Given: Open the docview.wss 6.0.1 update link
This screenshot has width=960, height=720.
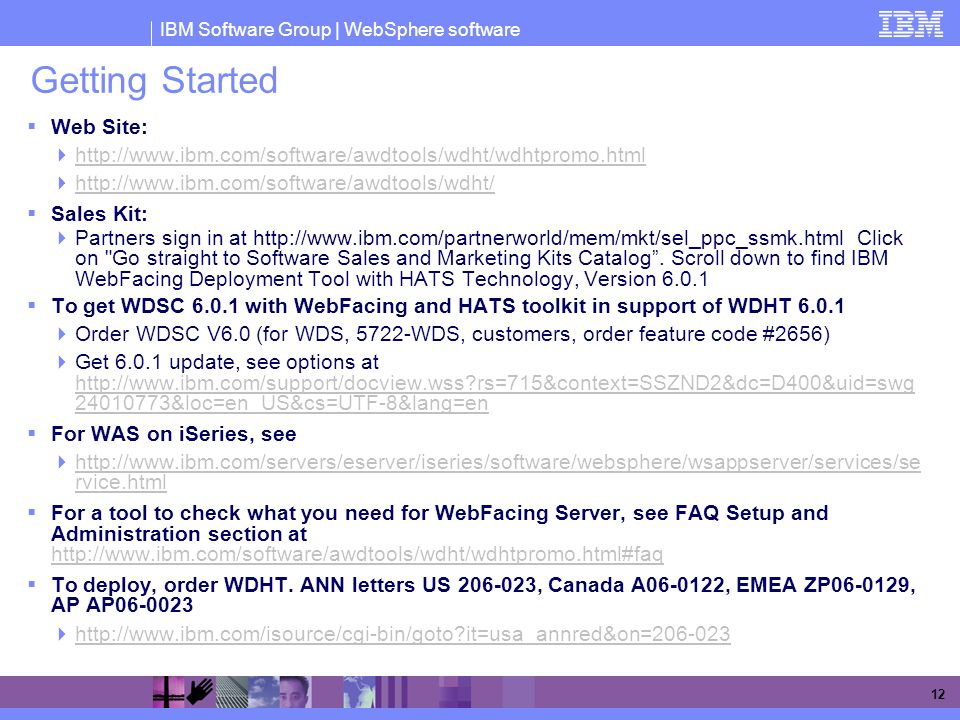Looking at the screenshot, I should (x=495, y=393).
